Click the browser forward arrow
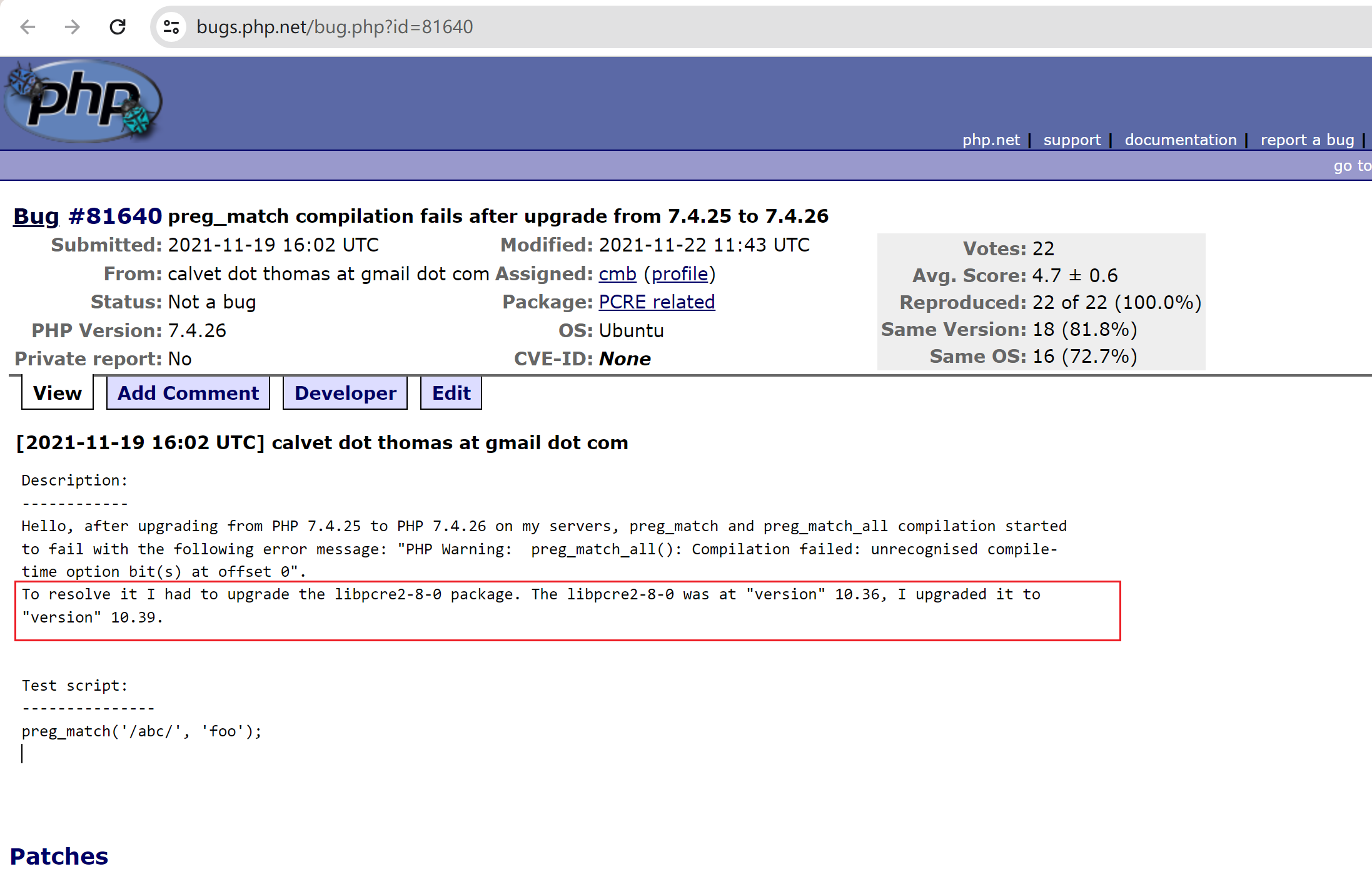Screen dimensions: 1372x869 [x=73, y=27]
